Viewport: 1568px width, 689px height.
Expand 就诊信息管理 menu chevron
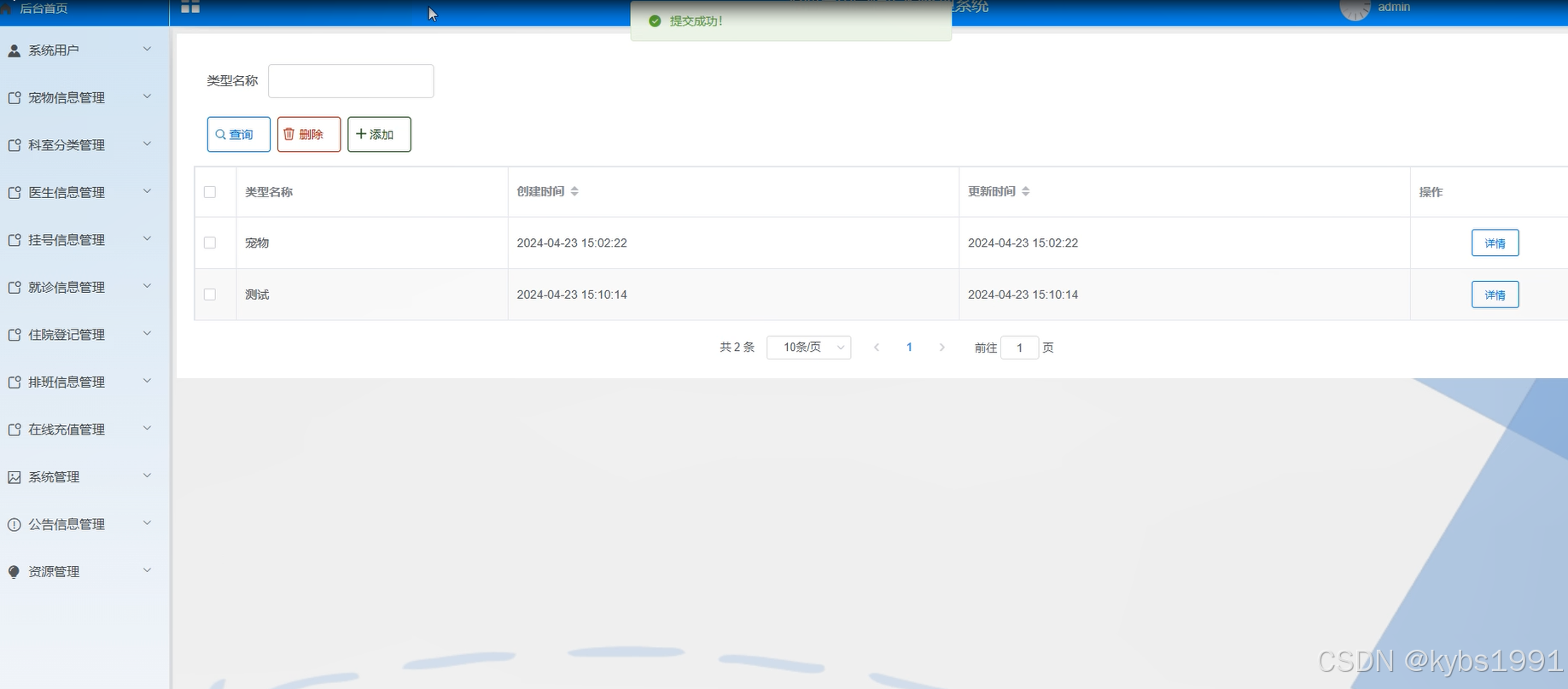pyautogui.click(x=147, y=286)
